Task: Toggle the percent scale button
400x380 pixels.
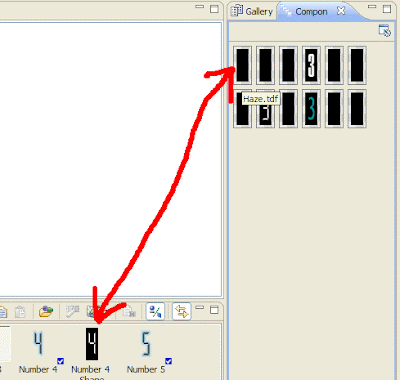Action: (155, 312)
